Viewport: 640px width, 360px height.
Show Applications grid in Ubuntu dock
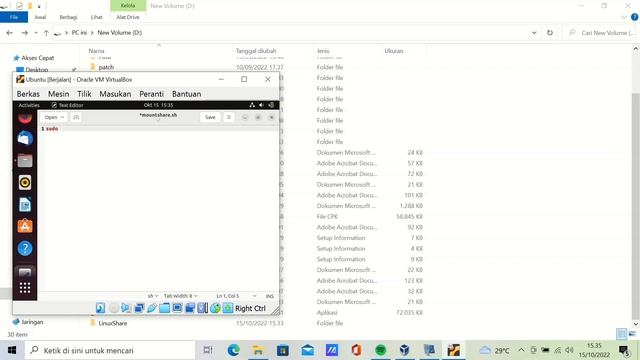(25, 288)
